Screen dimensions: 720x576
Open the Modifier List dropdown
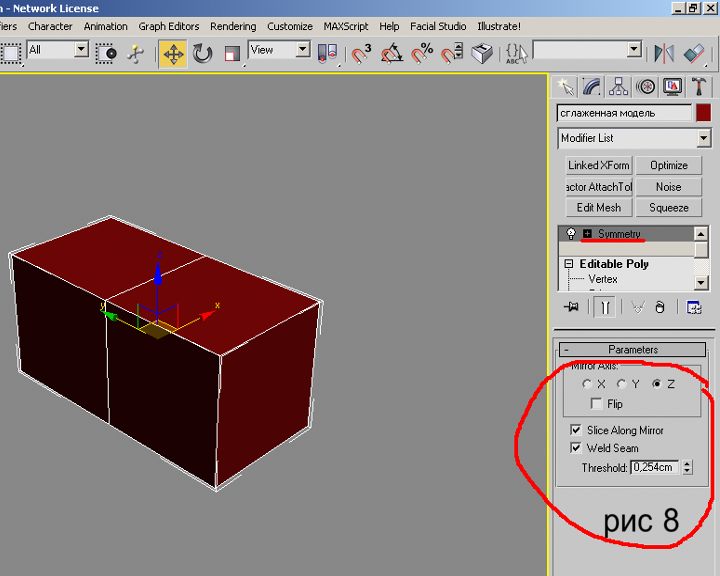pos(634,138)
